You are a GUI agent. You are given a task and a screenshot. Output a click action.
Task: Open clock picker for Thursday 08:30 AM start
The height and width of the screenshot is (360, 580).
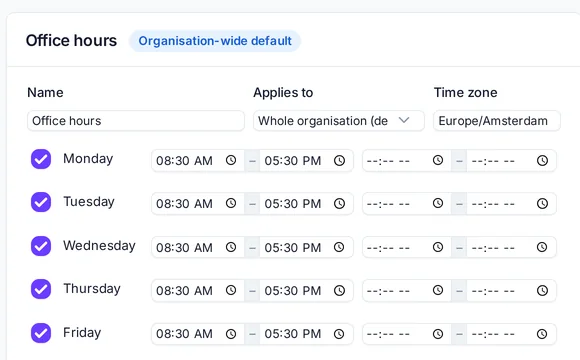[231, 290]
